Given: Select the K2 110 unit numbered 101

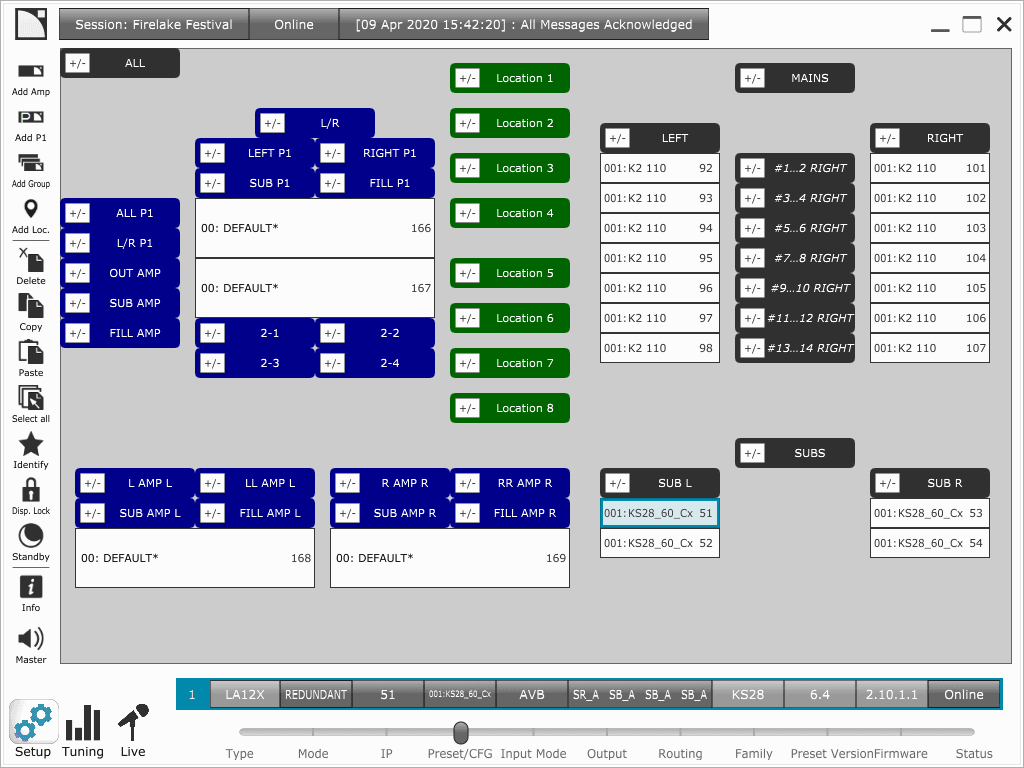Looking at the screenshot, I should tap(929, 168).
